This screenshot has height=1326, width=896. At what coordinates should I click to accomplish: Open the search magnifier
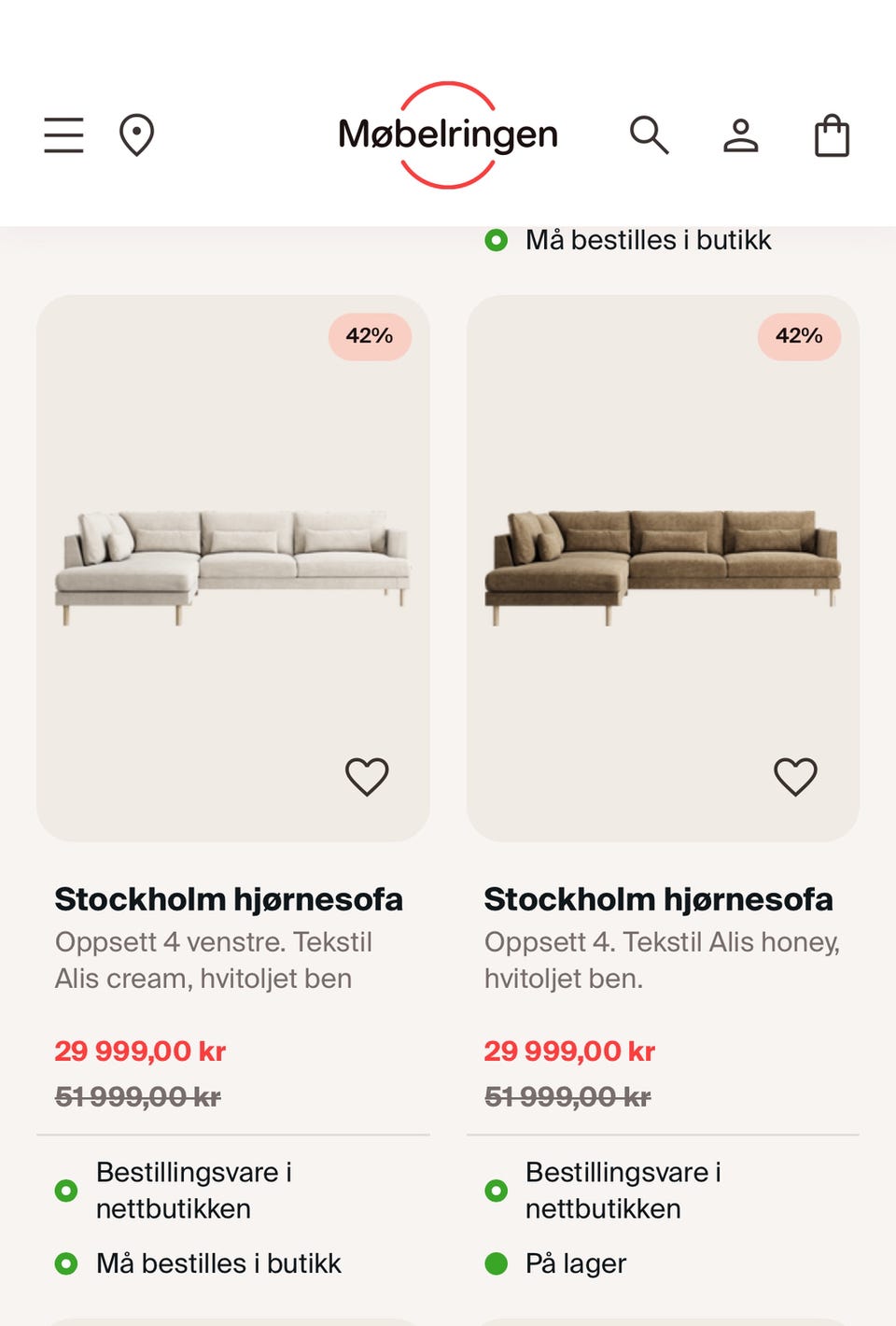(x=649, y=135)
